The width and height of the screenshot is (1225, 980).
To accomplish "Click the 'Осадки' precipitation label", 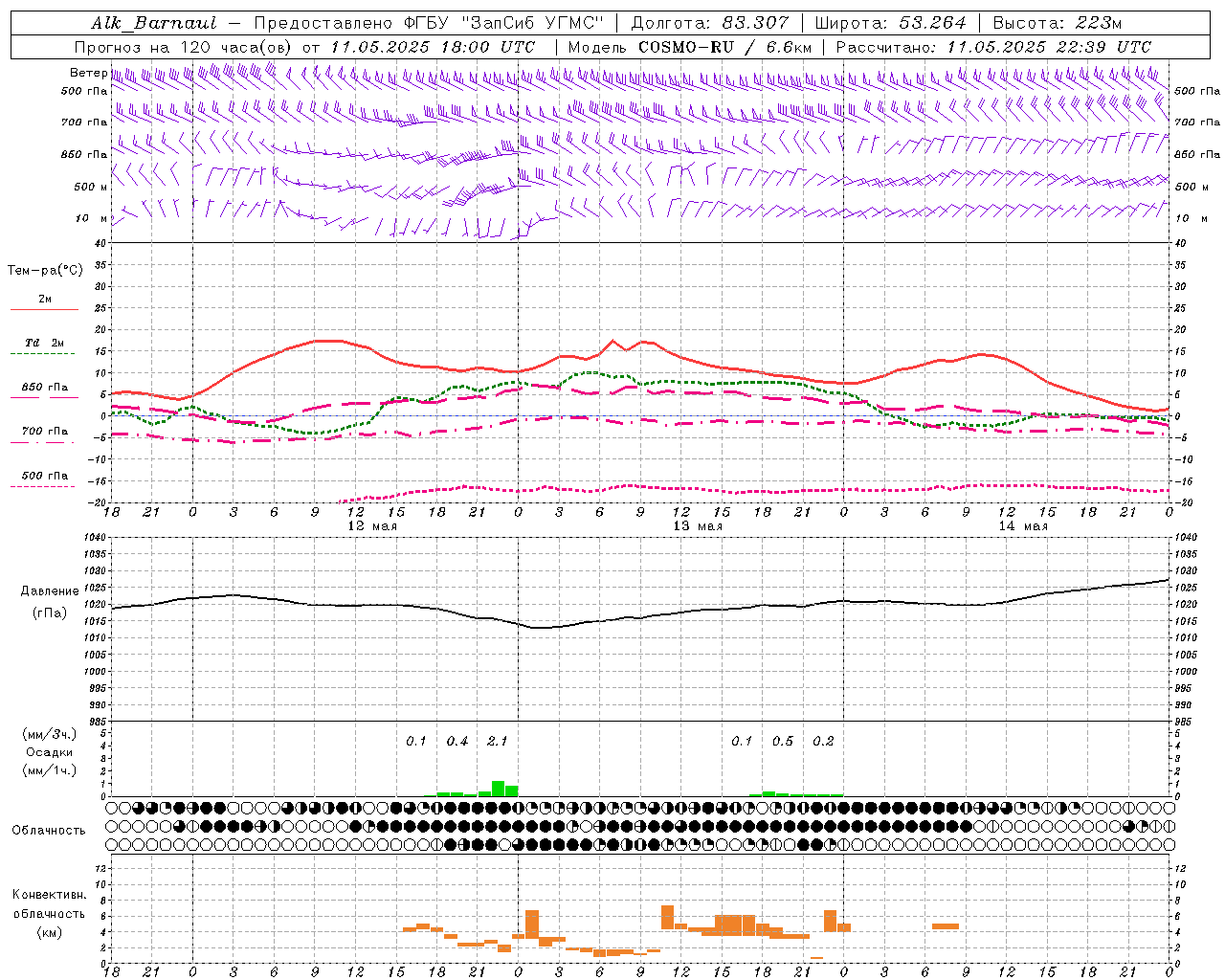I will (x=50, y=752).
